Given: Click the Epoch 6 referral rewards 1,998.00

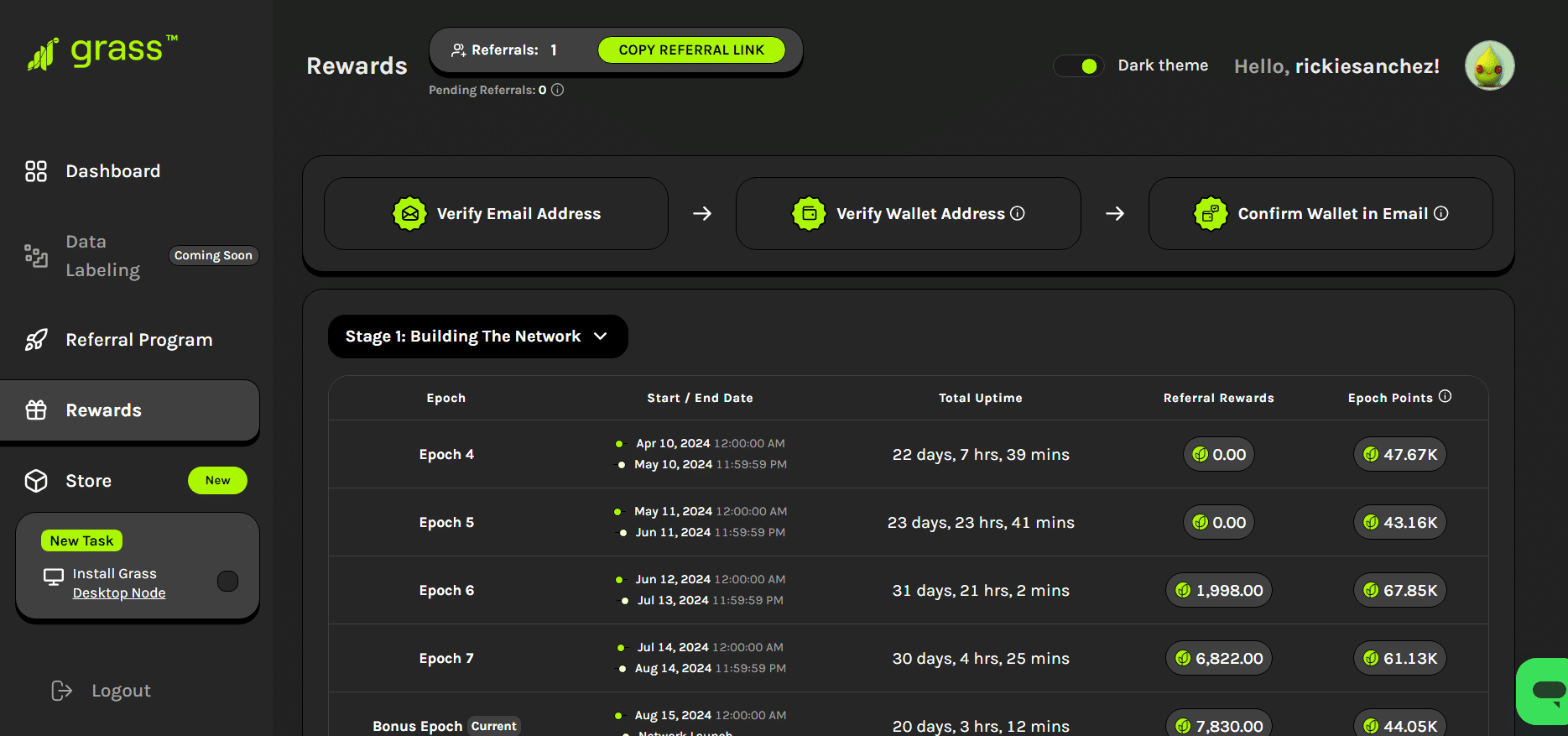Looking at the screenshot, I should point(1219,590).
